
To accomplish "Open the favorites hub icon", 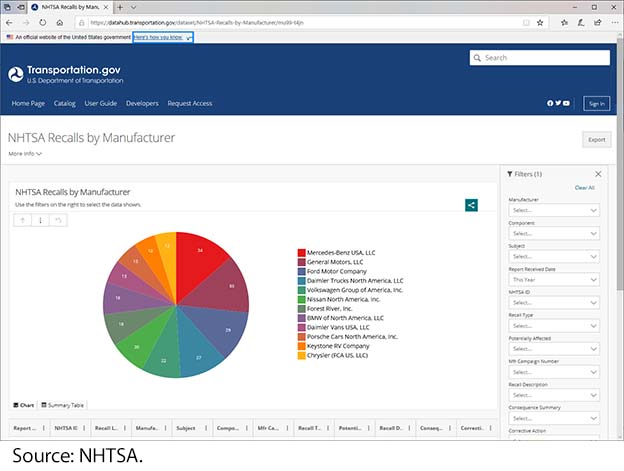I will (x=564, y=23).
